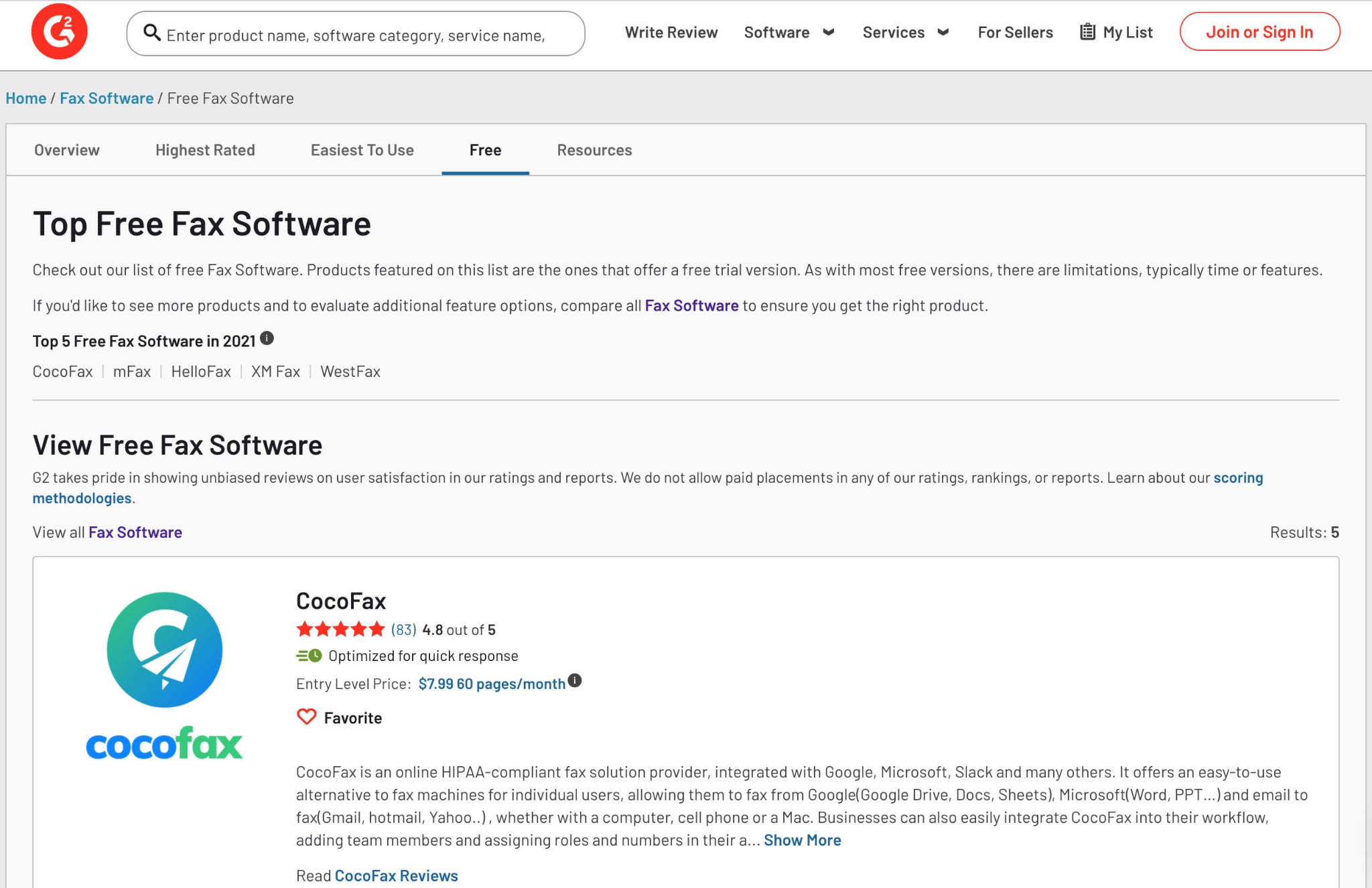Click Join or Sign In button
The image size is (1372, 888).
pos(1259,31)
